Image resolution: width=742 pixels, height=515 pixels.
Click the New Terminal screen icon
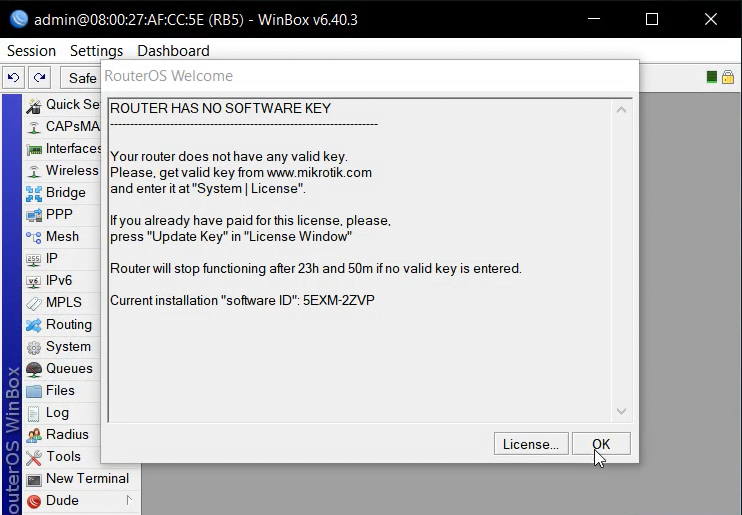click(34, 479)
